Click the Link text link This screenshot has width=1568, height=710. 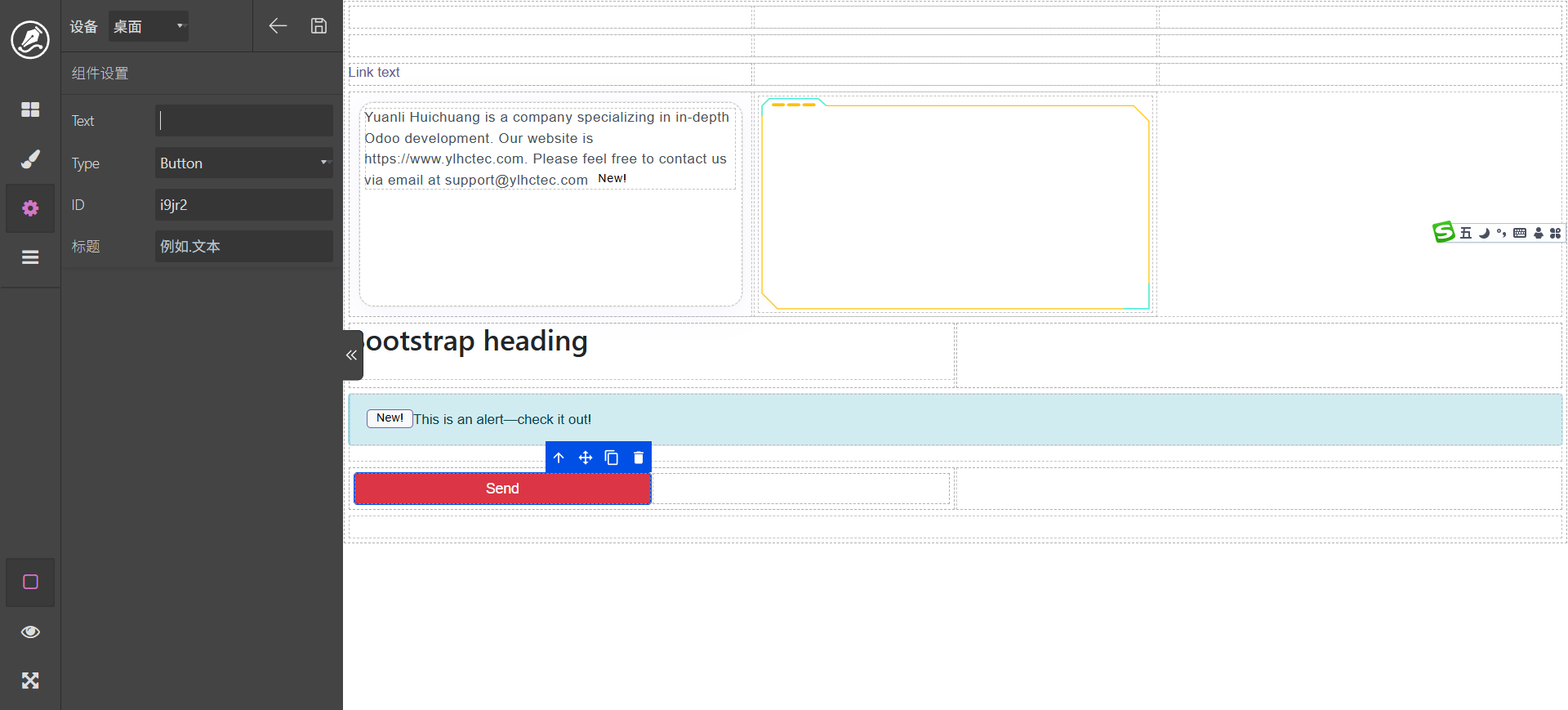point(374,73)
